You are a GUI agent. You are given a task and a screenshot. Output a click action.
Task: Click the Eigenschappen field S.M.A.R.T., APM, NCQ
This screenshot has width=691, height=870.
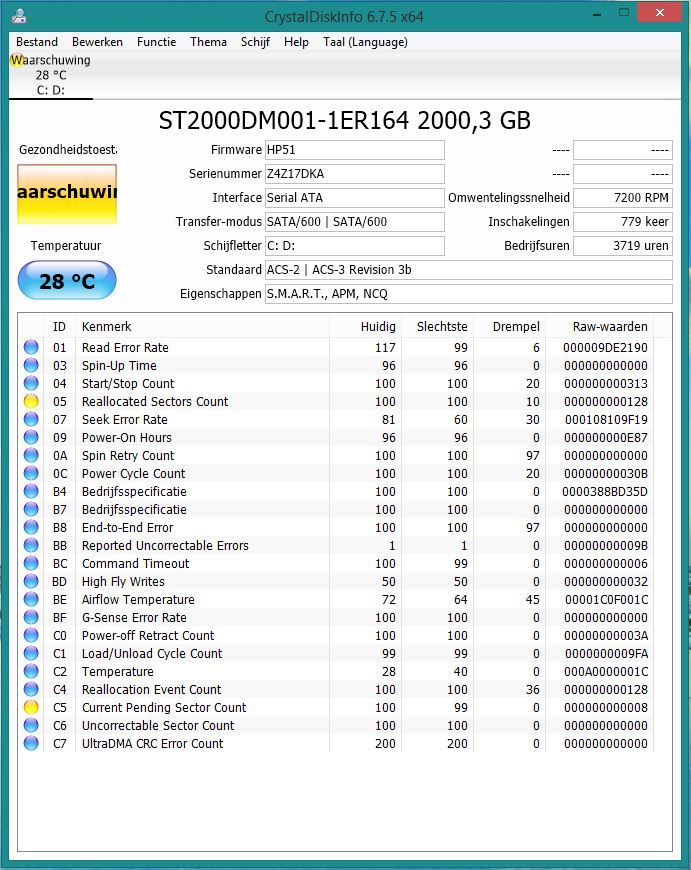click(468, 294)
